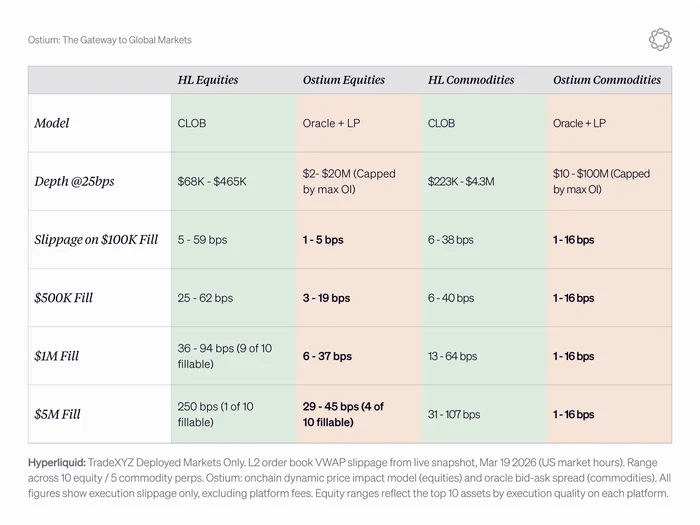Click the '$5M Fill' row label
The height and width of the screenshot is (525, 700).
click(58, 414)
